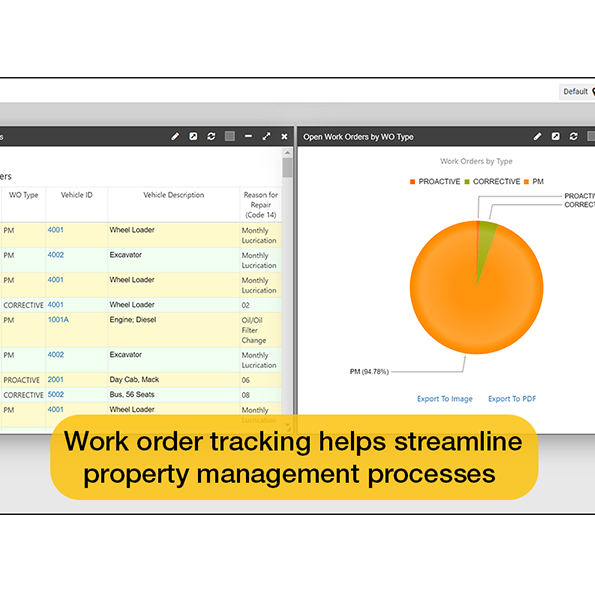Click the table's scrollbar up arrow
The width and height of the screenshot is (595, 595).
pyautogui.click(x=287, y=153)
